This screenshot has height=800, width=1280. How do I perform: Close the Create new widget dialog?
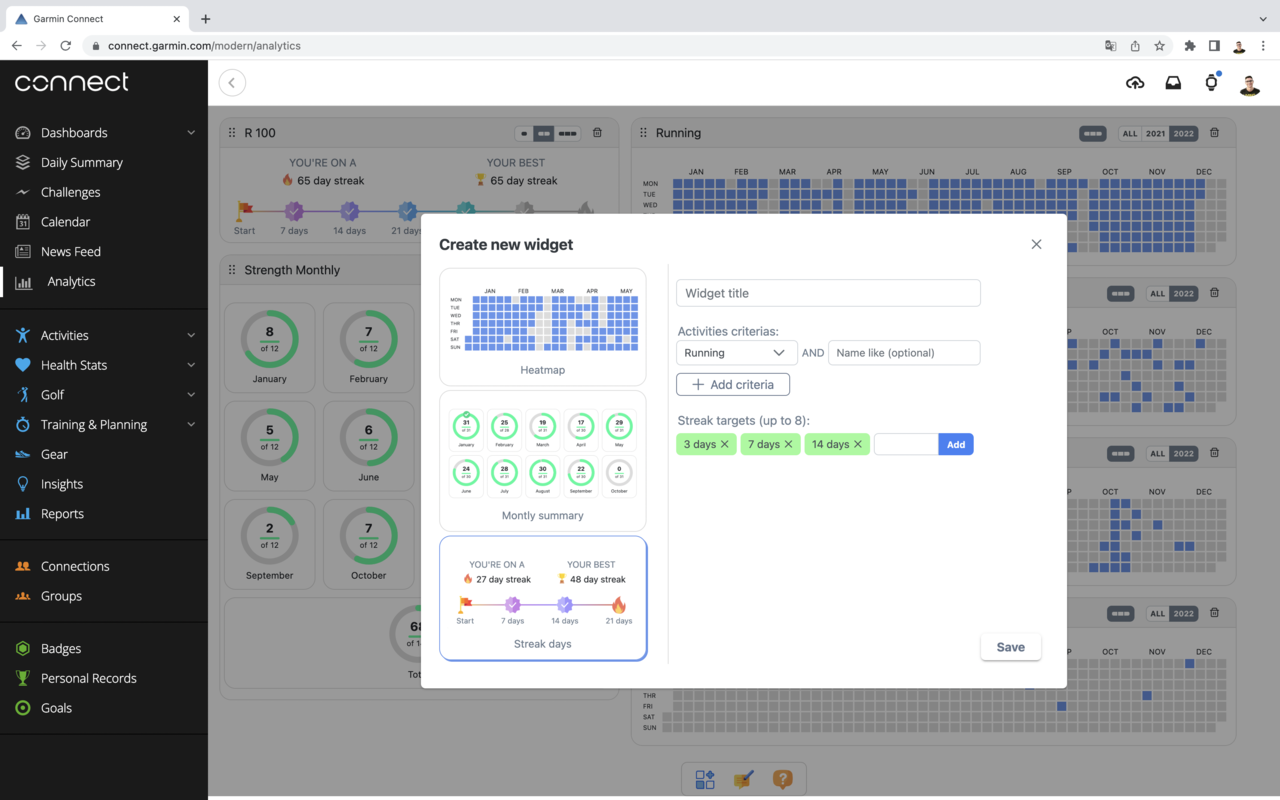[x=1036, y=244]
